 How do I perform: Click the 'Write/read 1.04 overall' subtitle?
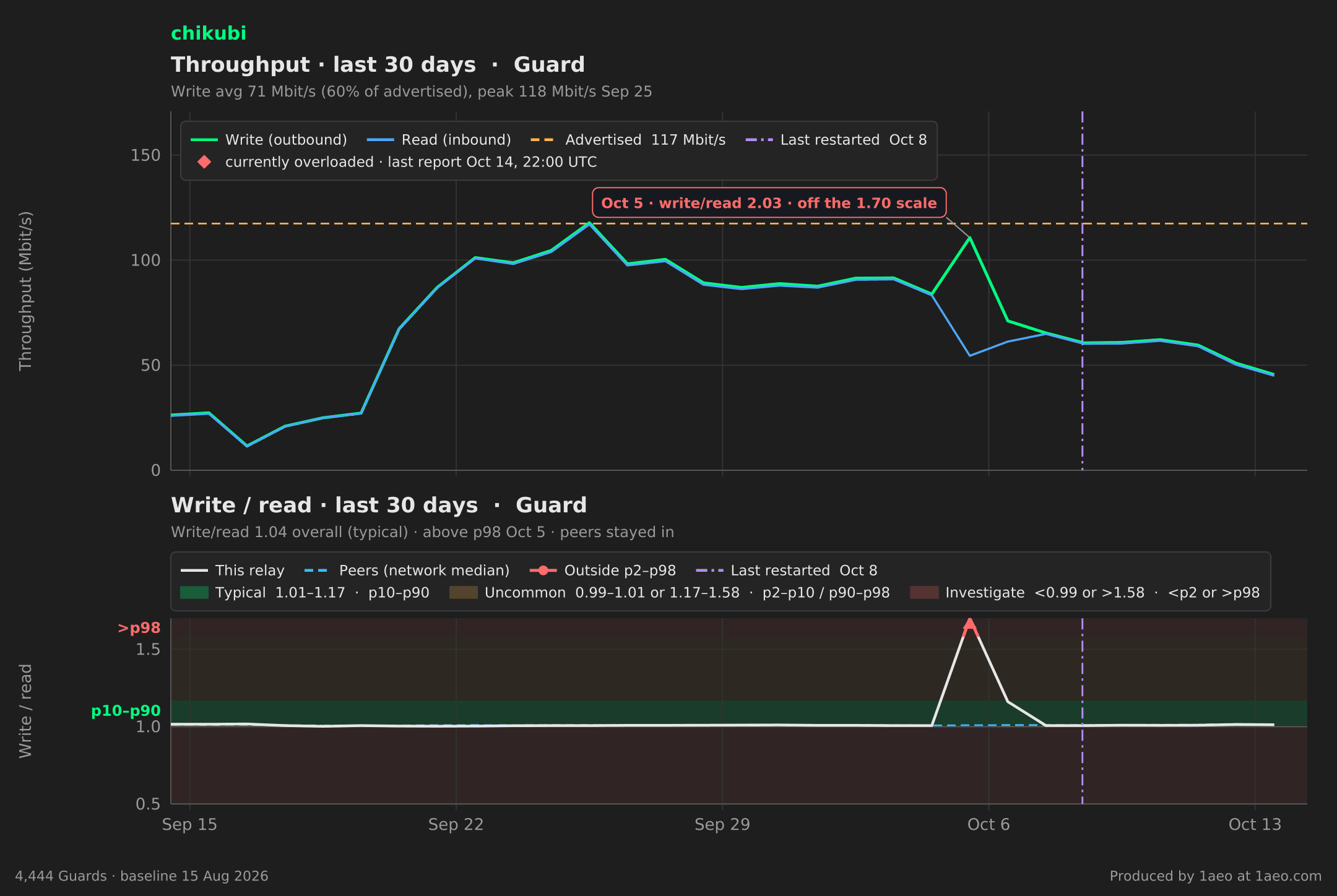tap(422, 532)
